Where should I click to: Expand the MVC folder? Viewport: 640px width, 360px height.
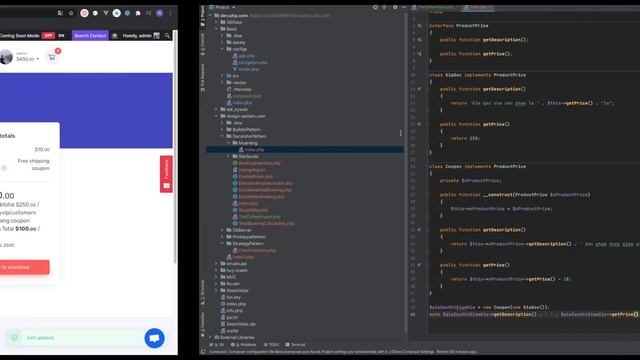[x=216, y=277]
